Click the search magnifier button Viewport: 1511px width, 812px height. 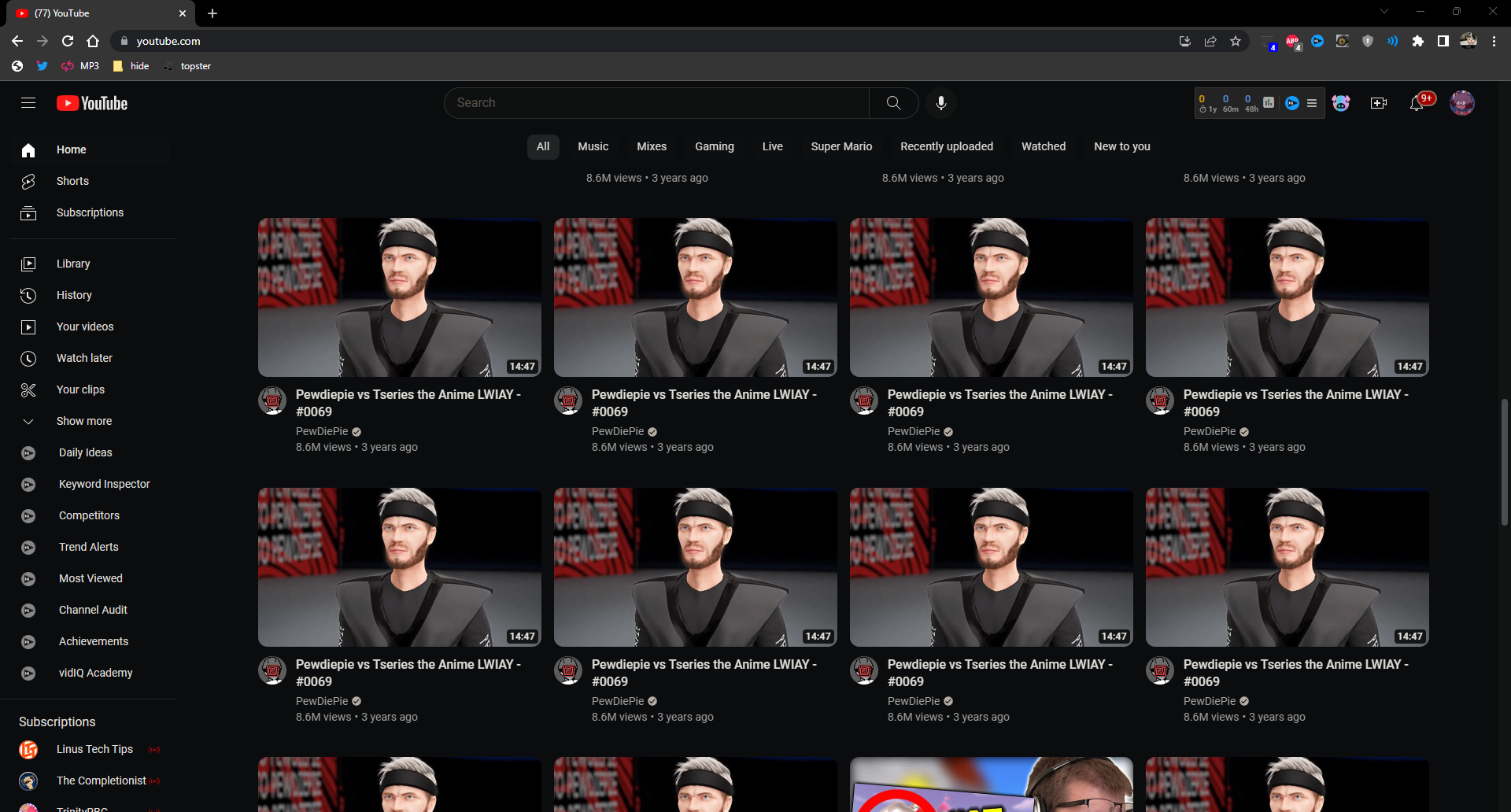click(893, 103)
